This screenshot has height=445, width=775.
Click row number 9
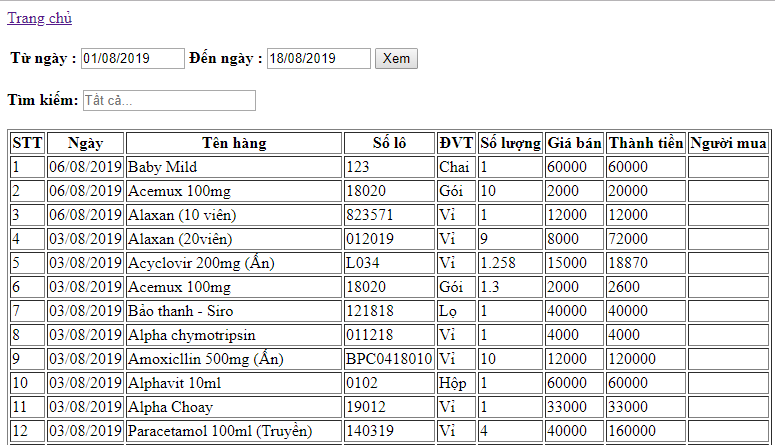pos(28,359)
